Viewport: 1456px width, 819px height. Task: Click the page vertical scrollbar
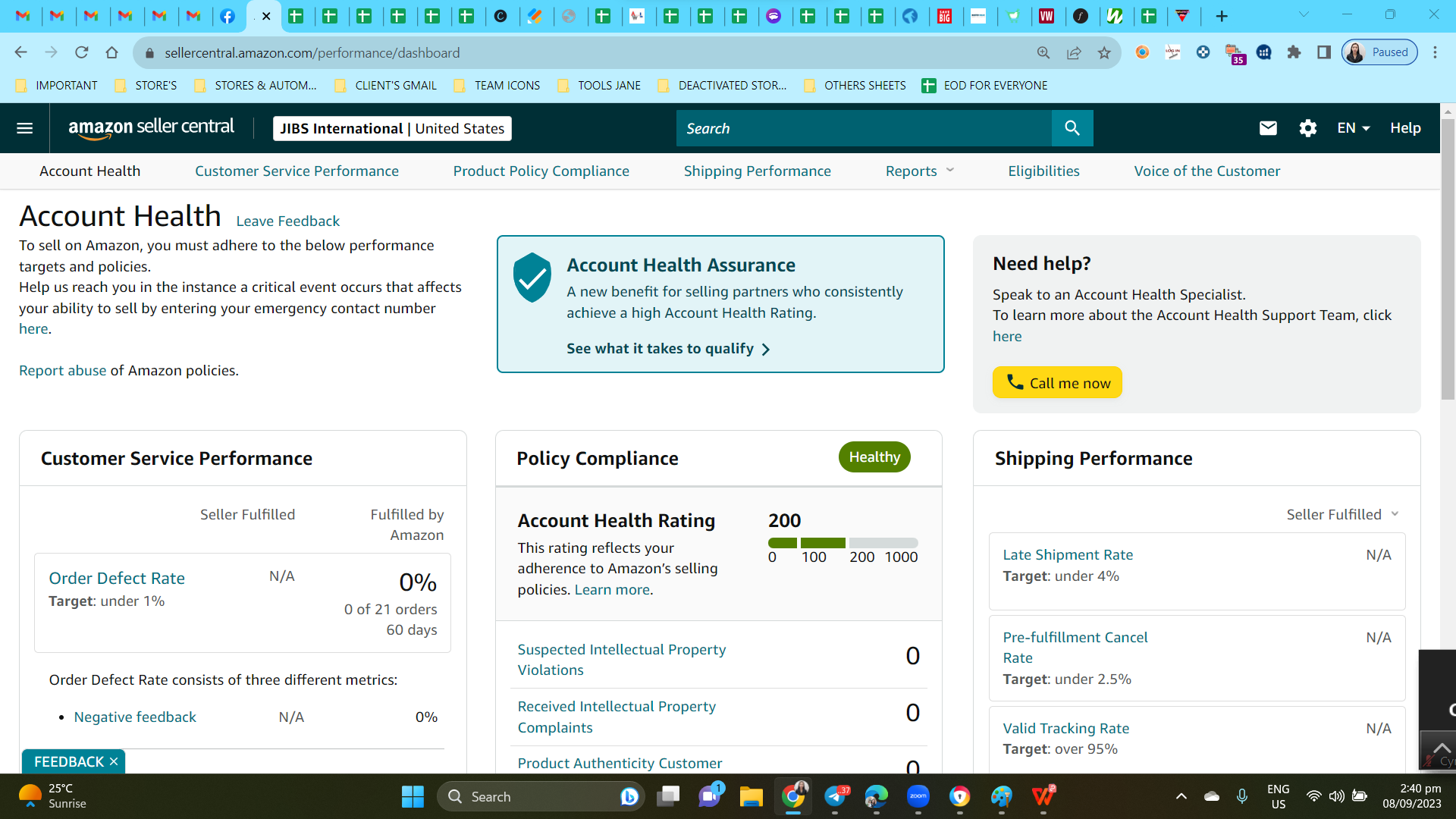tap(1448, 258)
